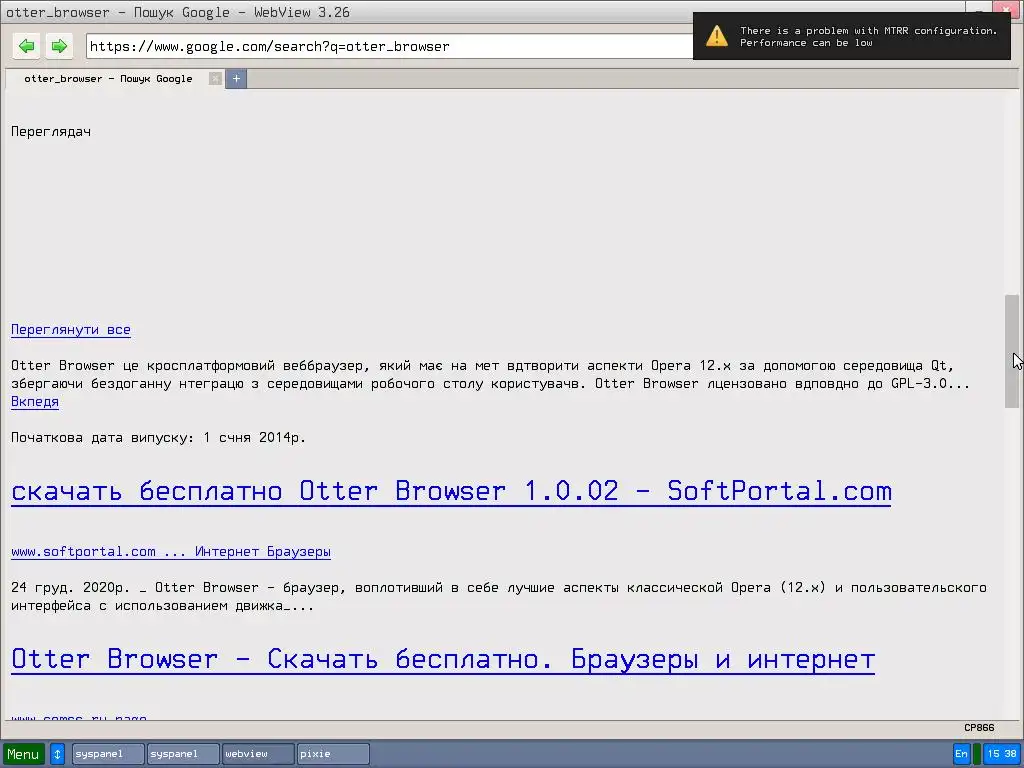Switch to the pixie taskbar item

tap(333, 754)
